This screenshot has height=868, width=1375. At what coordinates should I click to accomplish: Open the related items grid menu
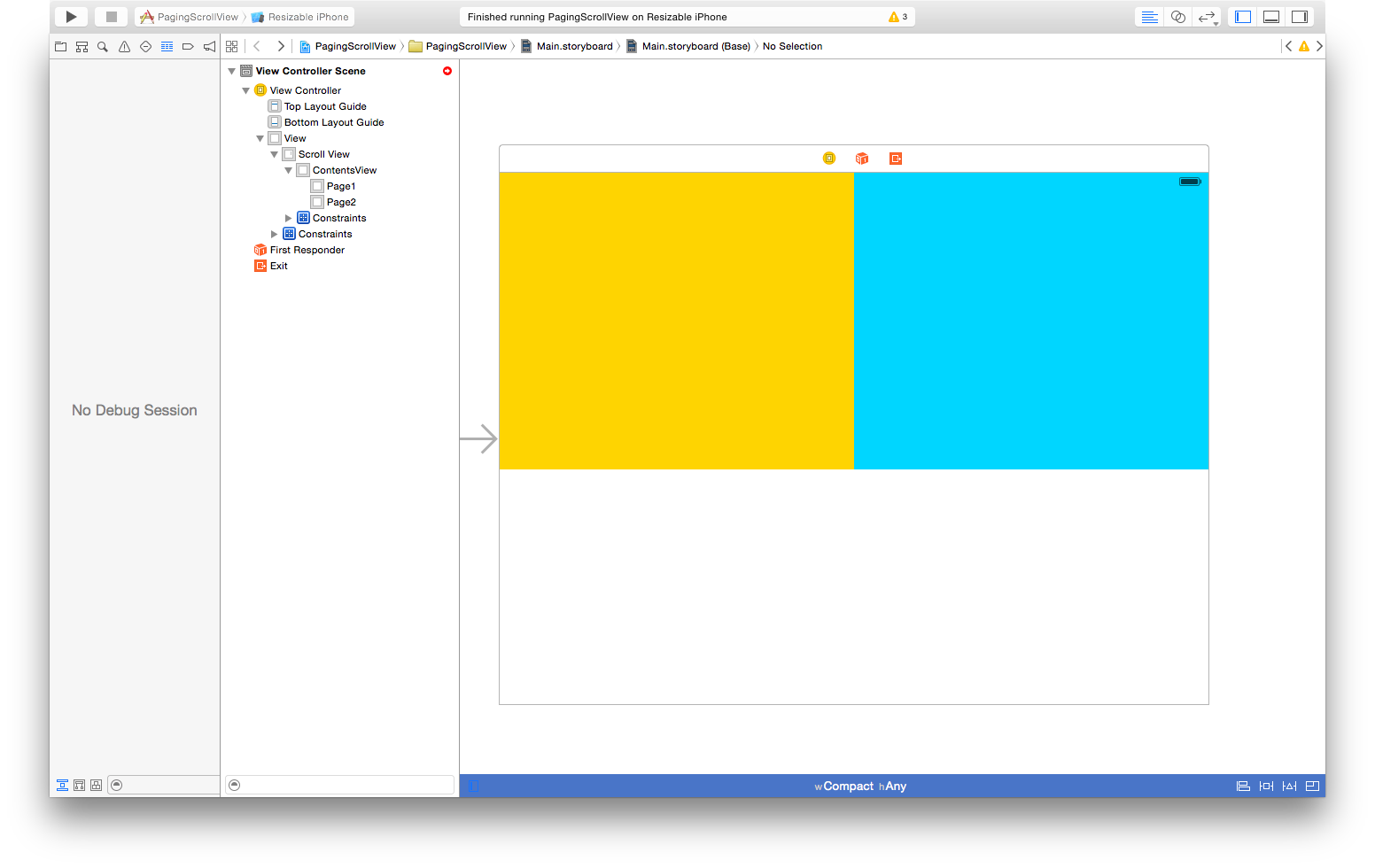232,46
